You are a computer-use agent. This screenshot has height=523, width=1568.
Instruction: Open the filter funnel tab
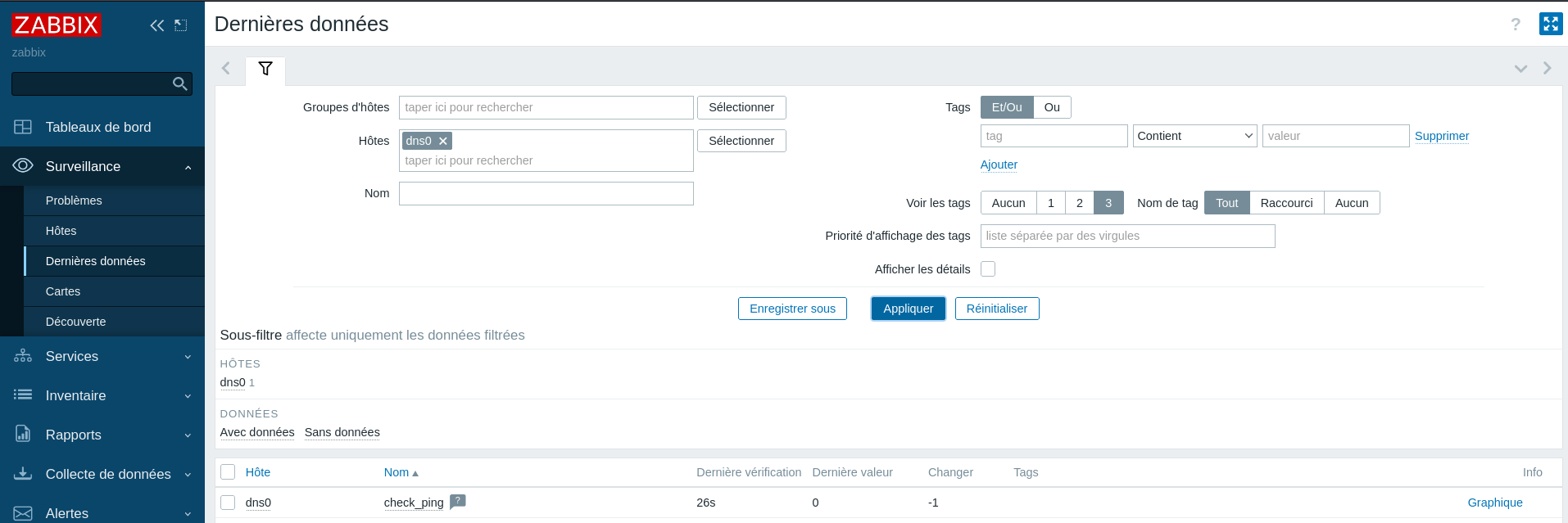pyautogui.click(x=265, y=69)
